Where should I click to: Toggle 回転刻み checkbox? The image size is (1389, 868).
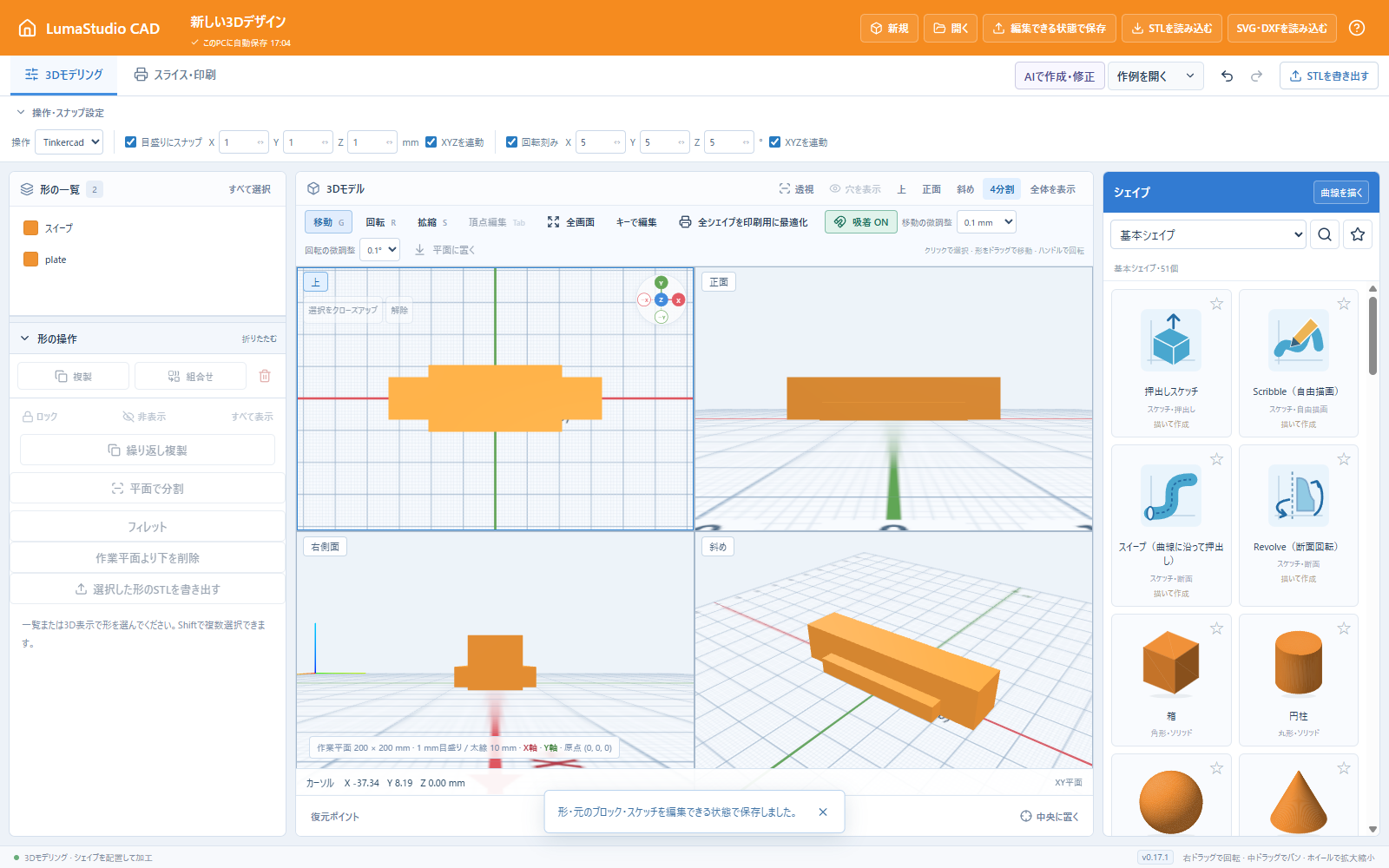[512, 142]
